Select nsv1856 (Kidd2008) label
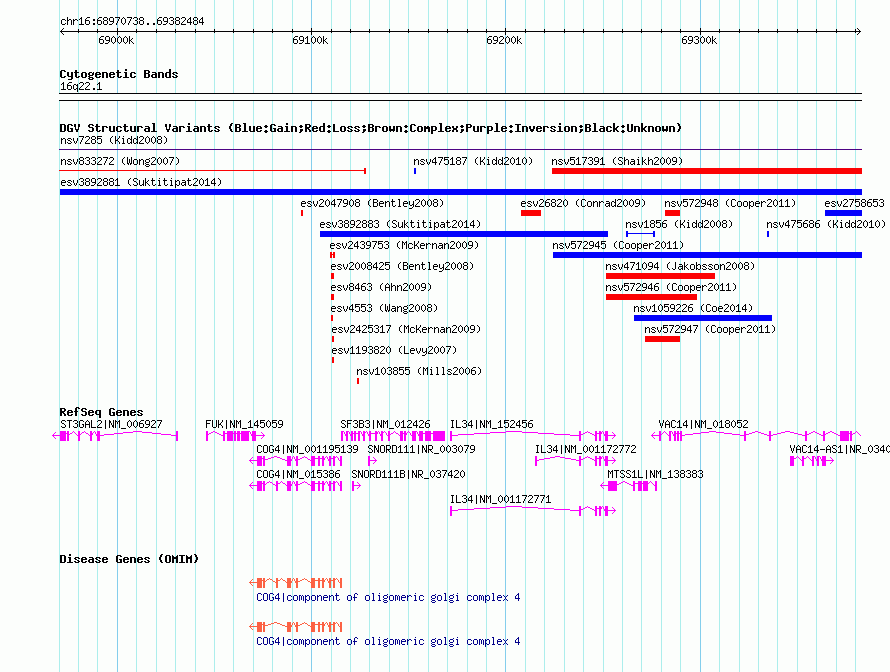This screenshot has height=672, width=890. click(x=679, y=224)
